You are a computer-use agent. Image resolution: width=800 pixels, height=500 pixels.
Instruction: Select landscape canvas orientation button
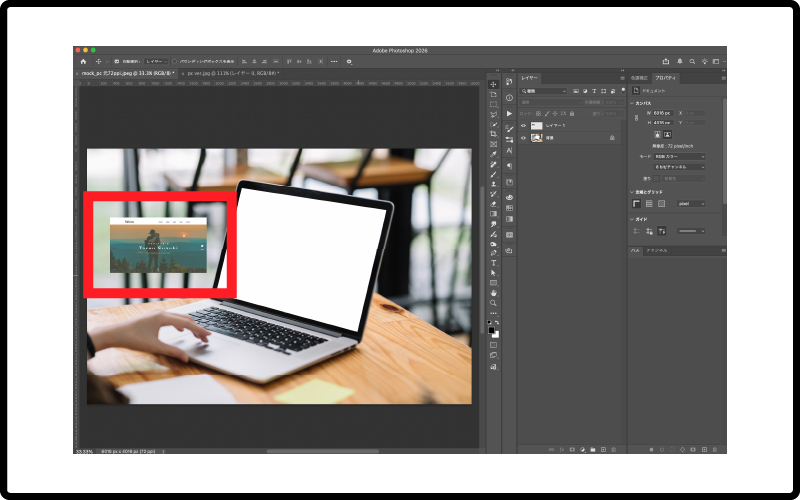[667, 133]
